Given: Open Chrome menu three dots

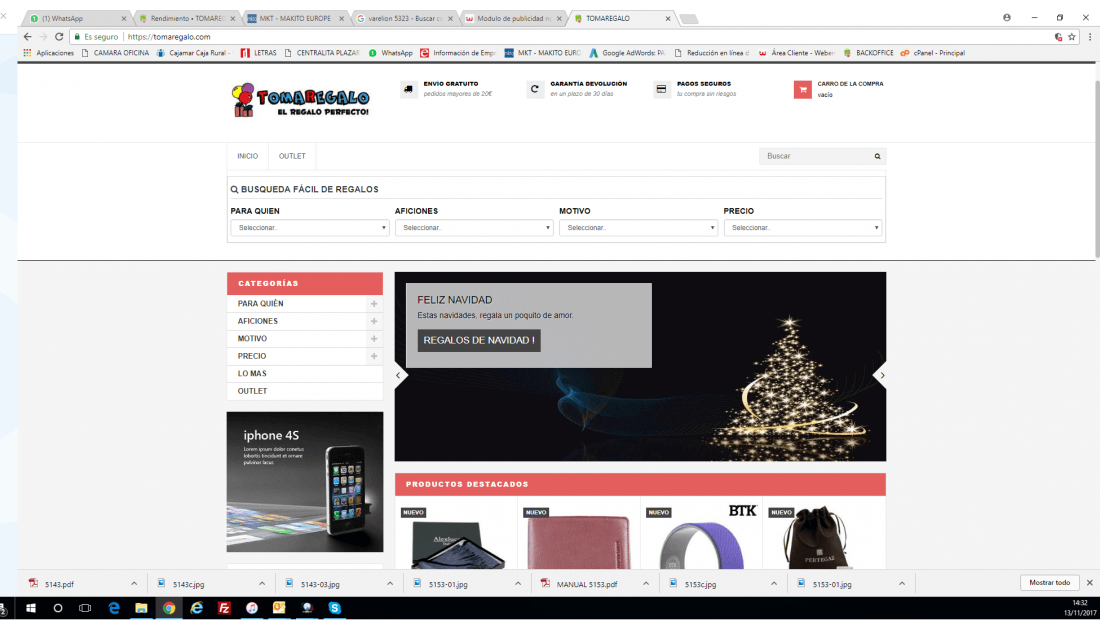Looking at the screenshot, I should tap(1089, 36).
